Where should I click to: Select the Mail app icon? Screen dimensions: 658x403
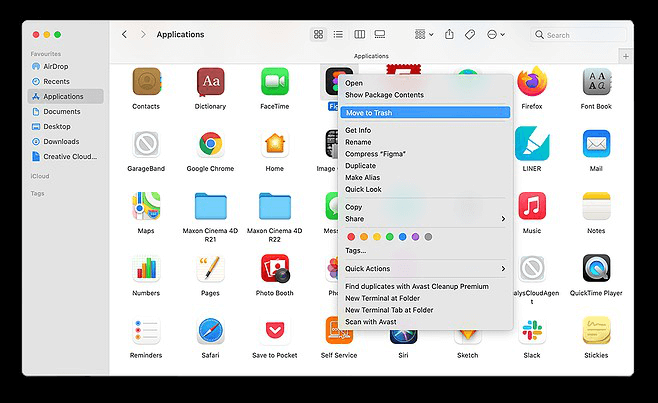pyautogui.click(x=596, y=144)
